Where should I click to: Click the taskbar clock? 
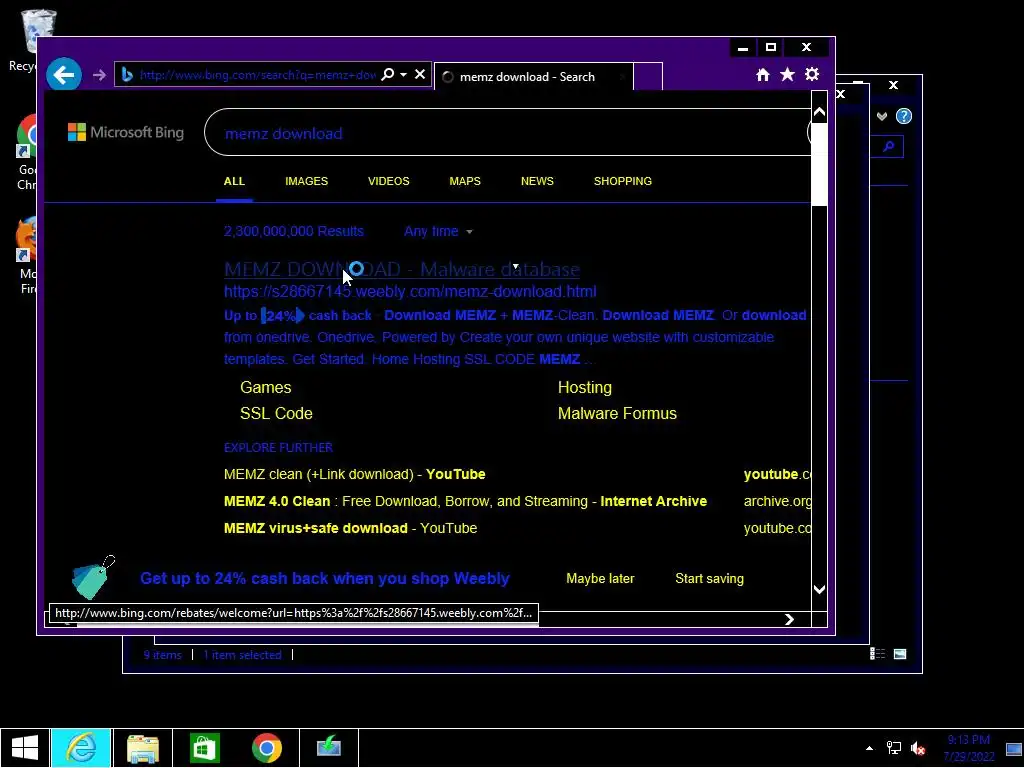click(x=968, y=748)
